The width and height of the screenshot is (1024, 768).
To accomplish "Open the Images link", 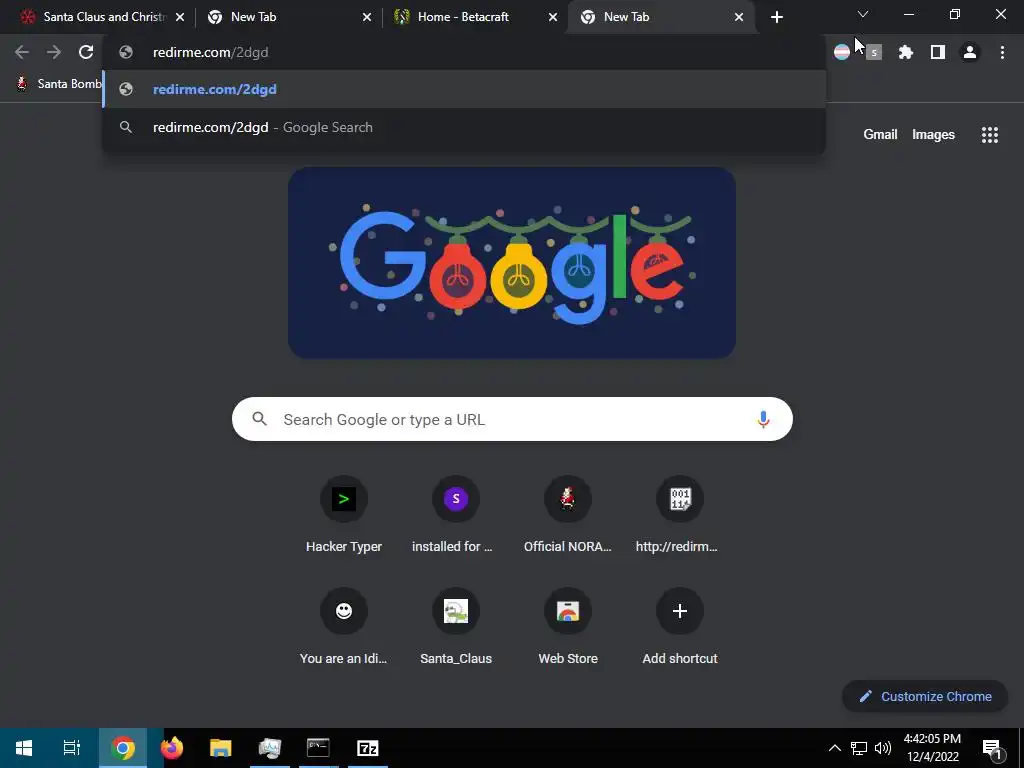I will point(933,135).
